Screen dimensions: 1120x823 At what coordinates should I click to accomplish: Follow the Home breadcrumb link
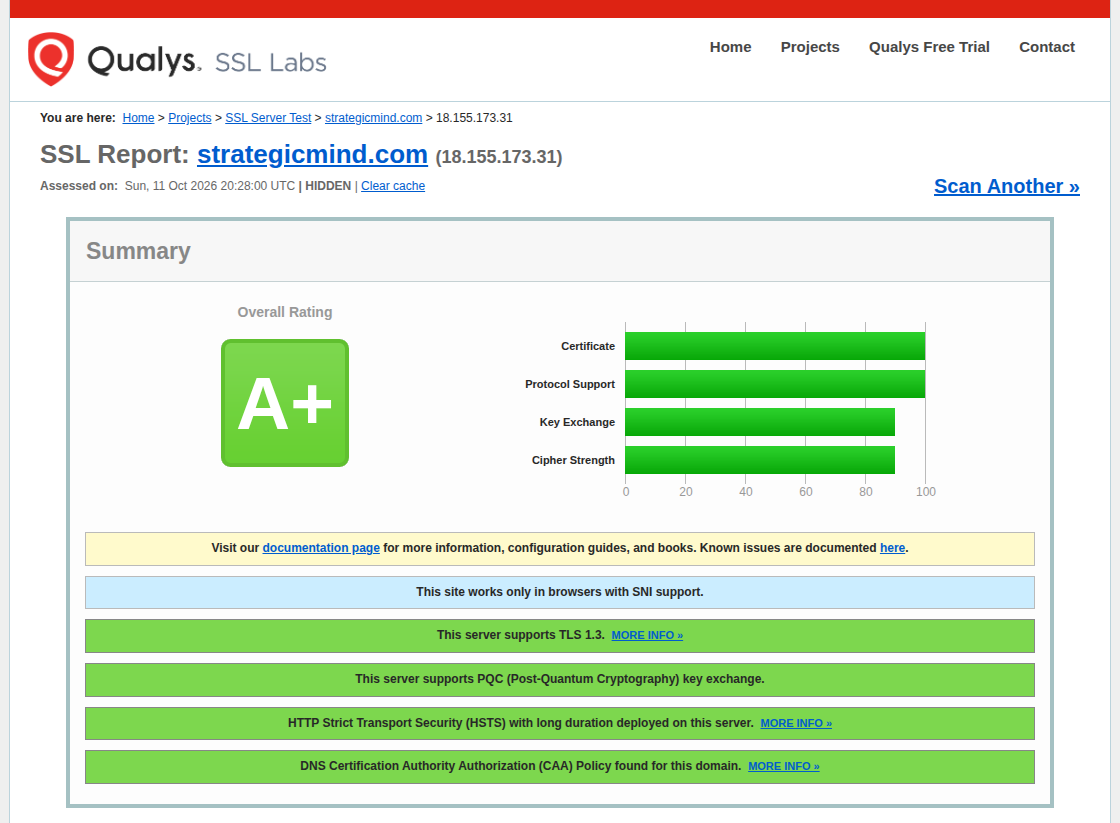click(x=138, y=118)
